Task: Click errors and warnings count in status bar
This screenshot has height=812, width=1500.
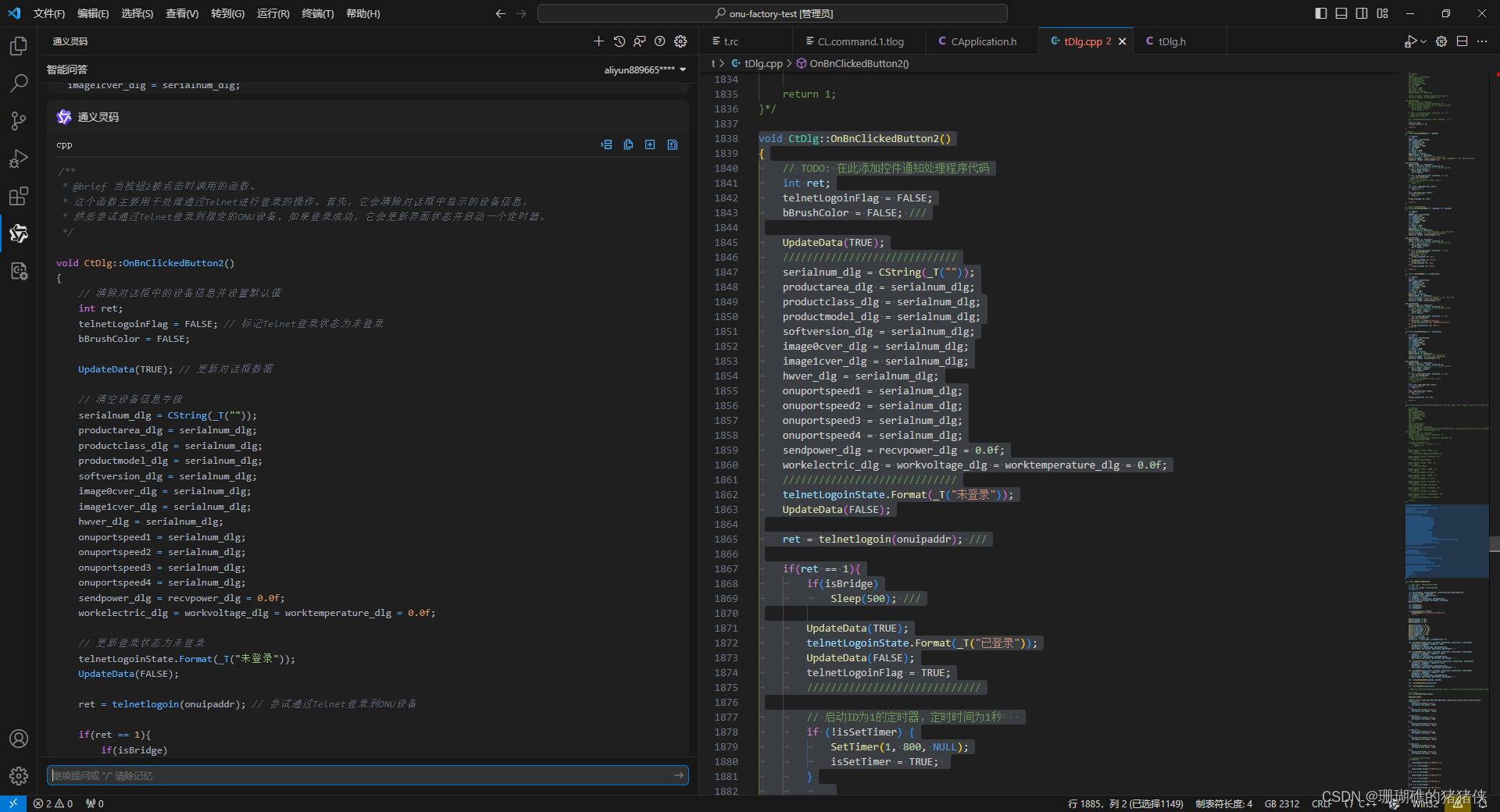Action: point(53,803)
